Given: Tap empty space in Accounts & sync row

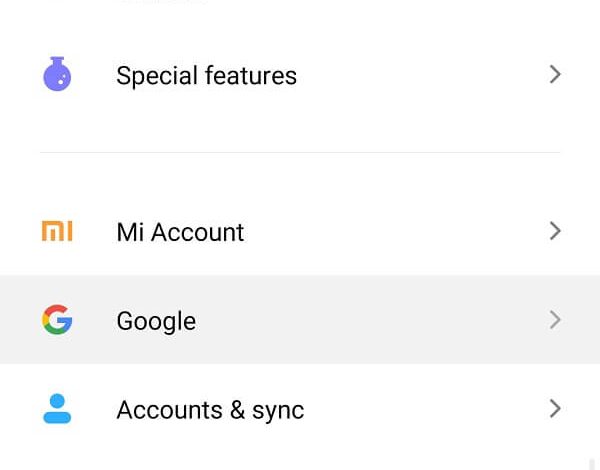Looking at the screenshot, I should [421, 409].
